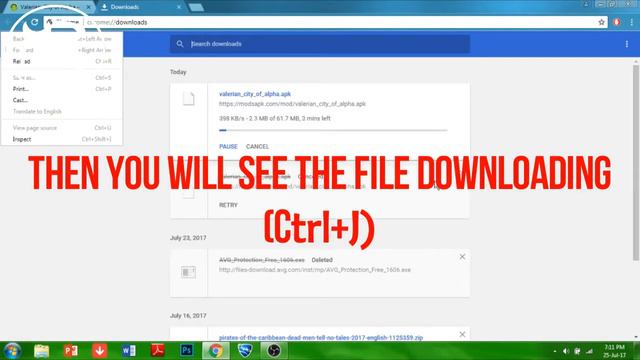Screen dimensions: 640x360
Task: Click the volume icon in system tray
Action: point(566,351)
